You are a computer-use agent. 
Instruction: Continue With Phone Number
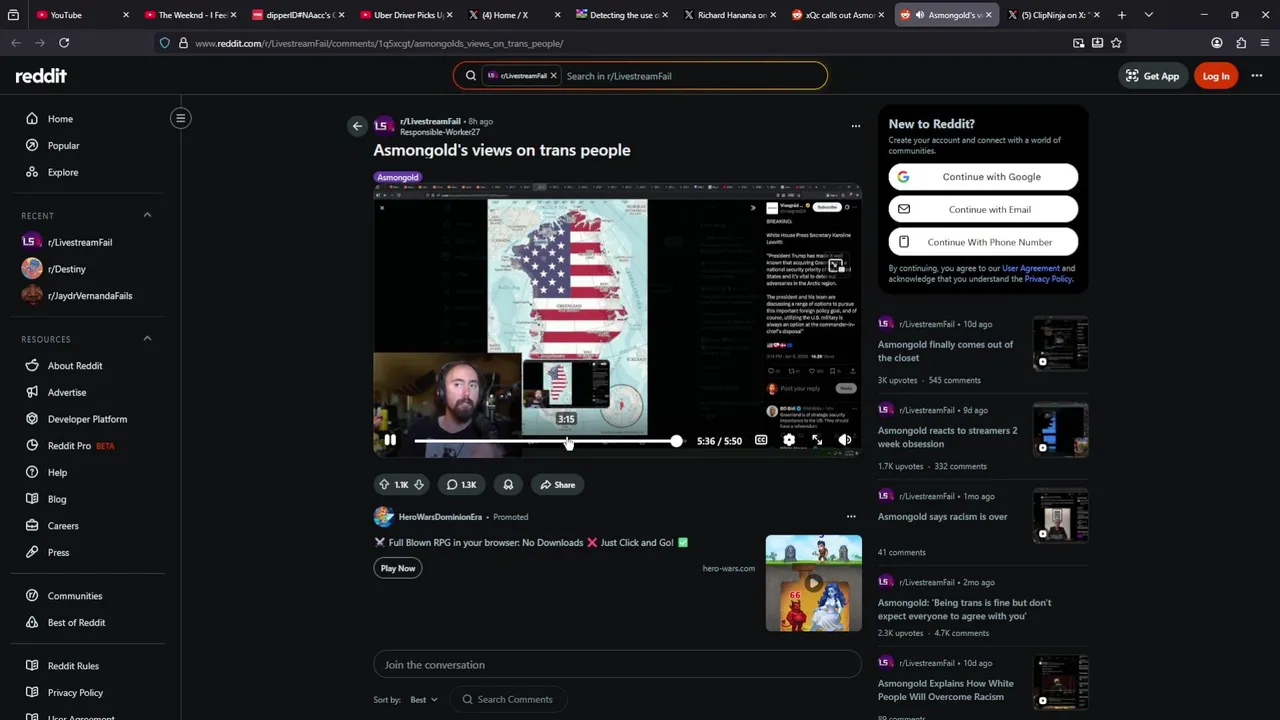point(983,242)
